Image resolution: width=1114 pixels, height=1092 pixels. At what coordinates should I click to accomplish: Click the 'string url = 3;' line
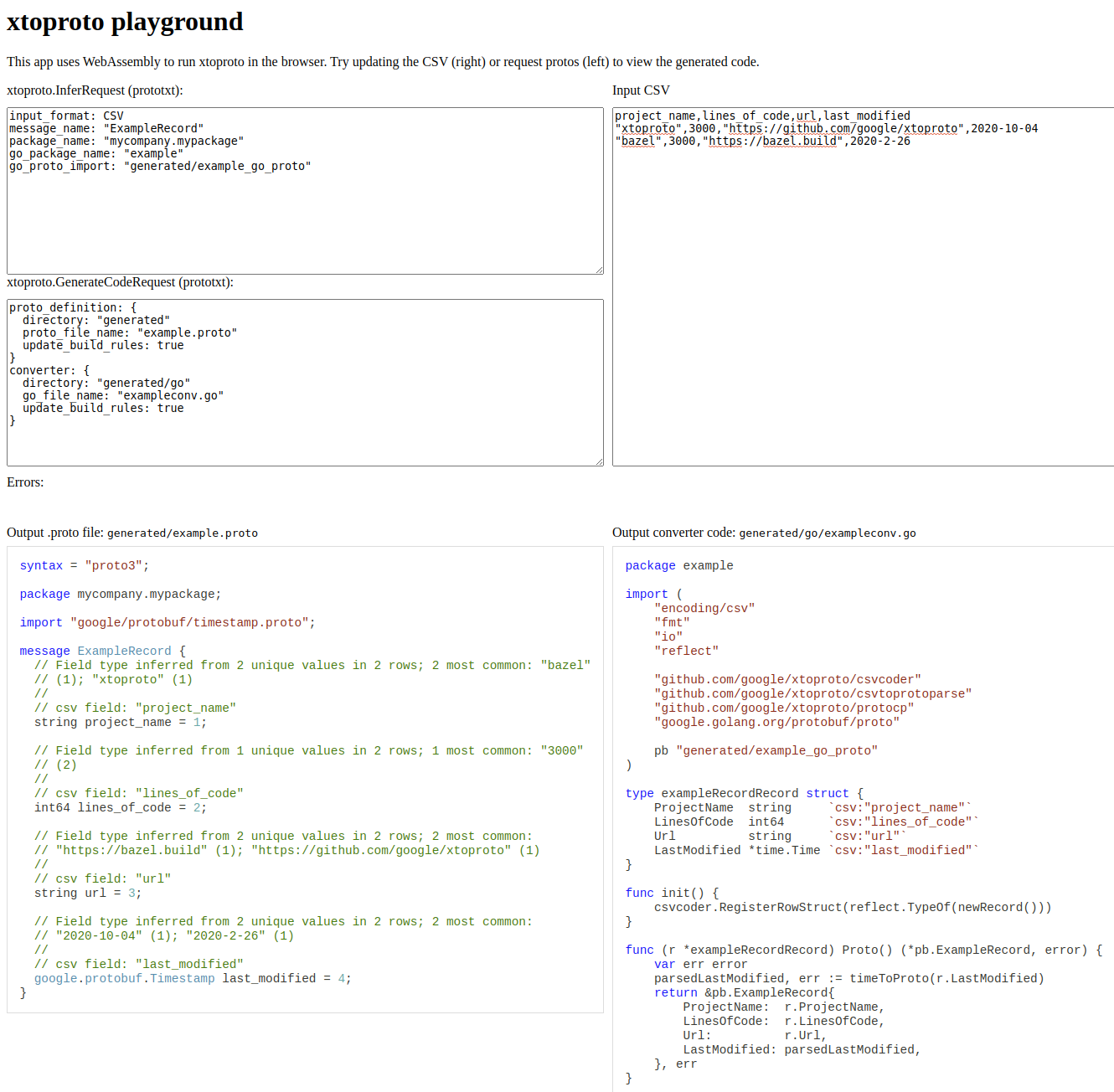click(88, 894)
